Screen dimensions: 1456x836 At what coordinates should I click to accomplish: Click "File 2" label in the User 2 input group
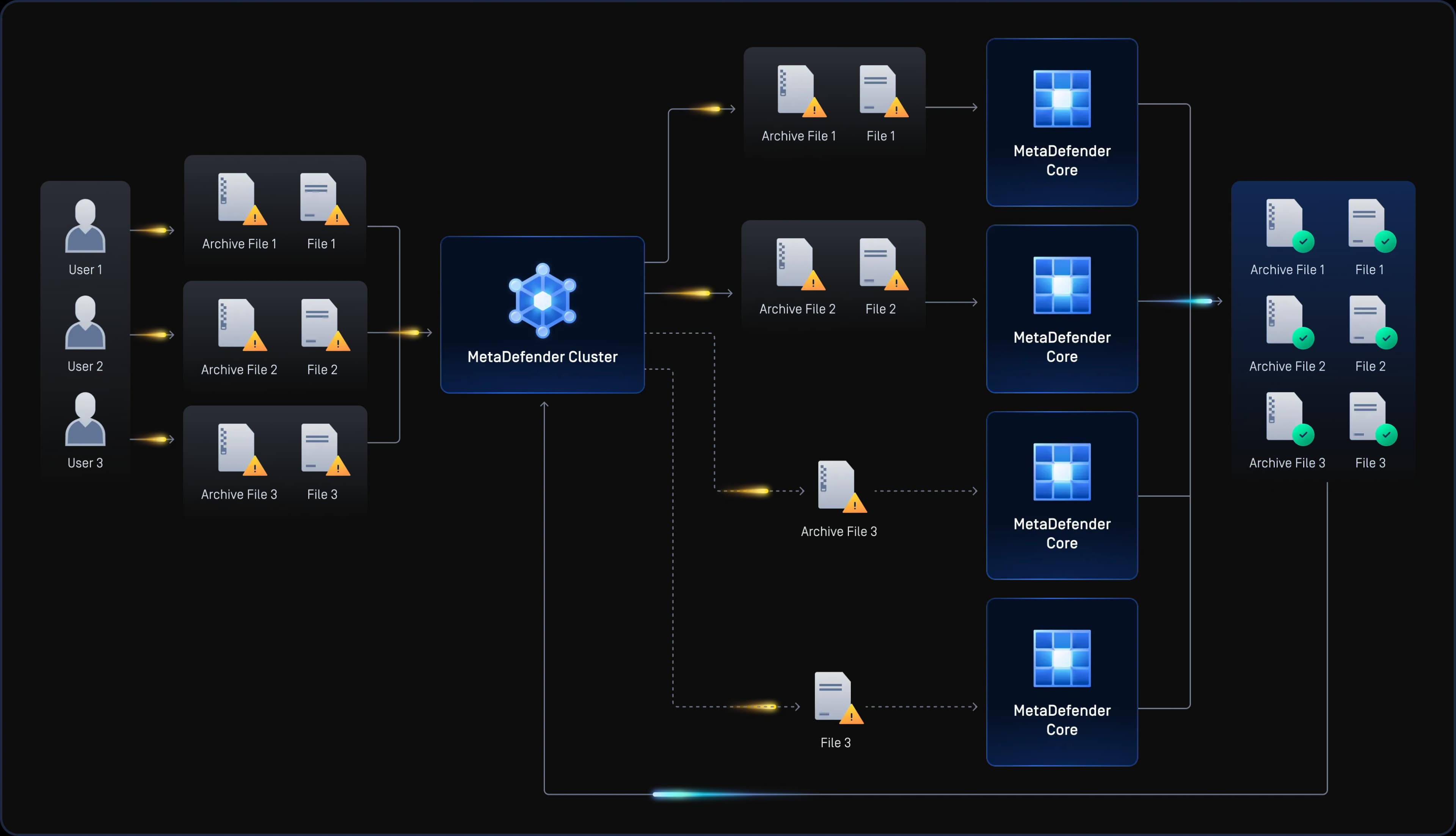(x=322, y=369)
